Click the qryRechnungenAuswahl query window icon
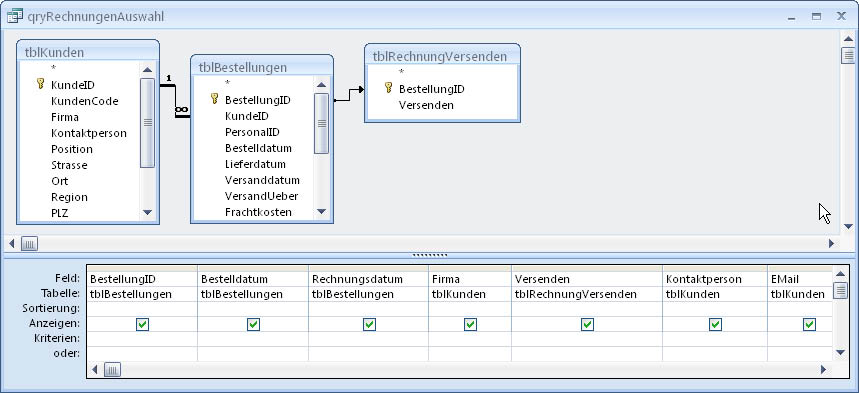The width and height of the screenshot is (859, 393). pyautogui.click(x=15, y=16)
